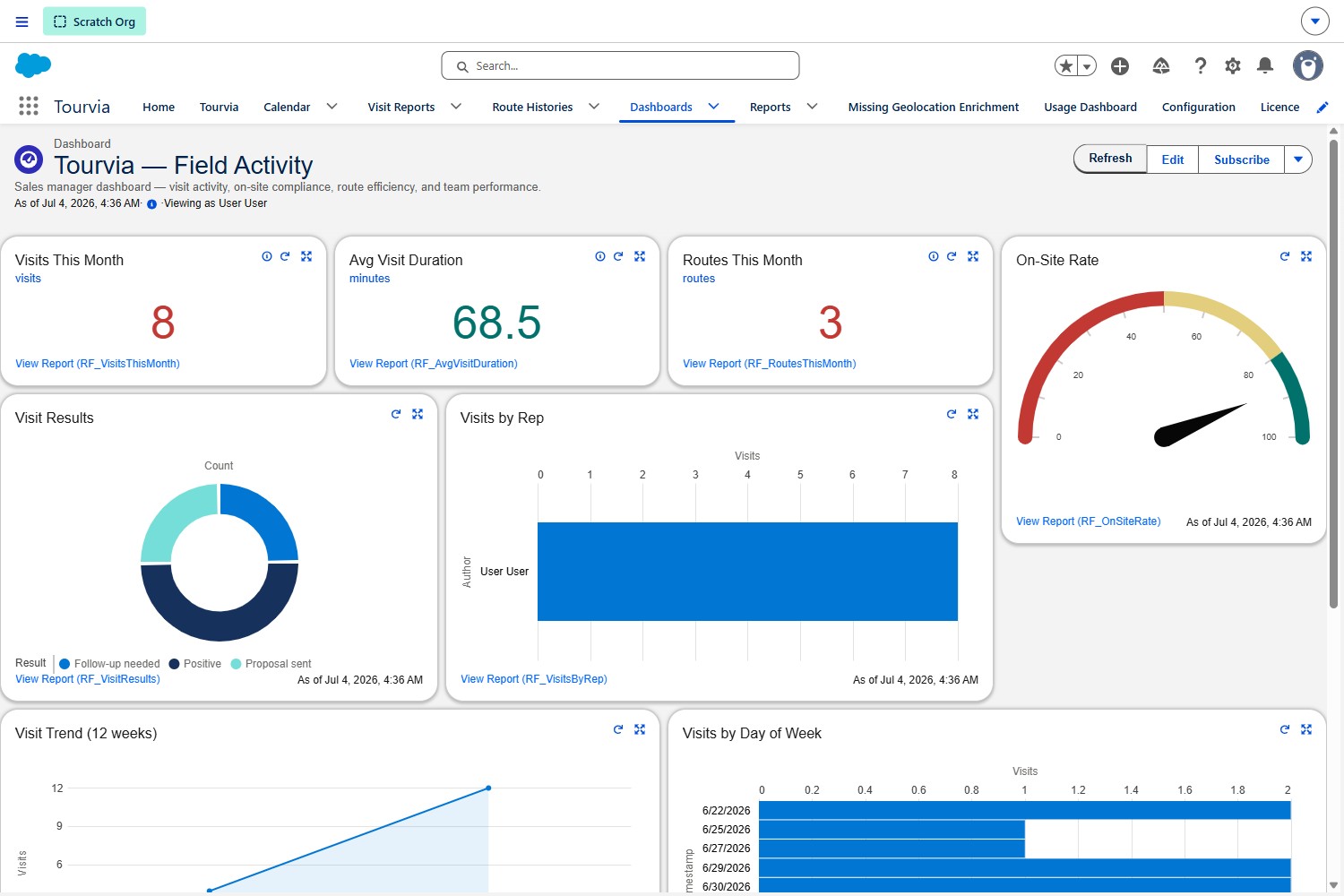Image resolution: width=1344 pixels, height=896 pixels.
Task: Open the hamburger menu at top left
Action: [x=22, y=22]
